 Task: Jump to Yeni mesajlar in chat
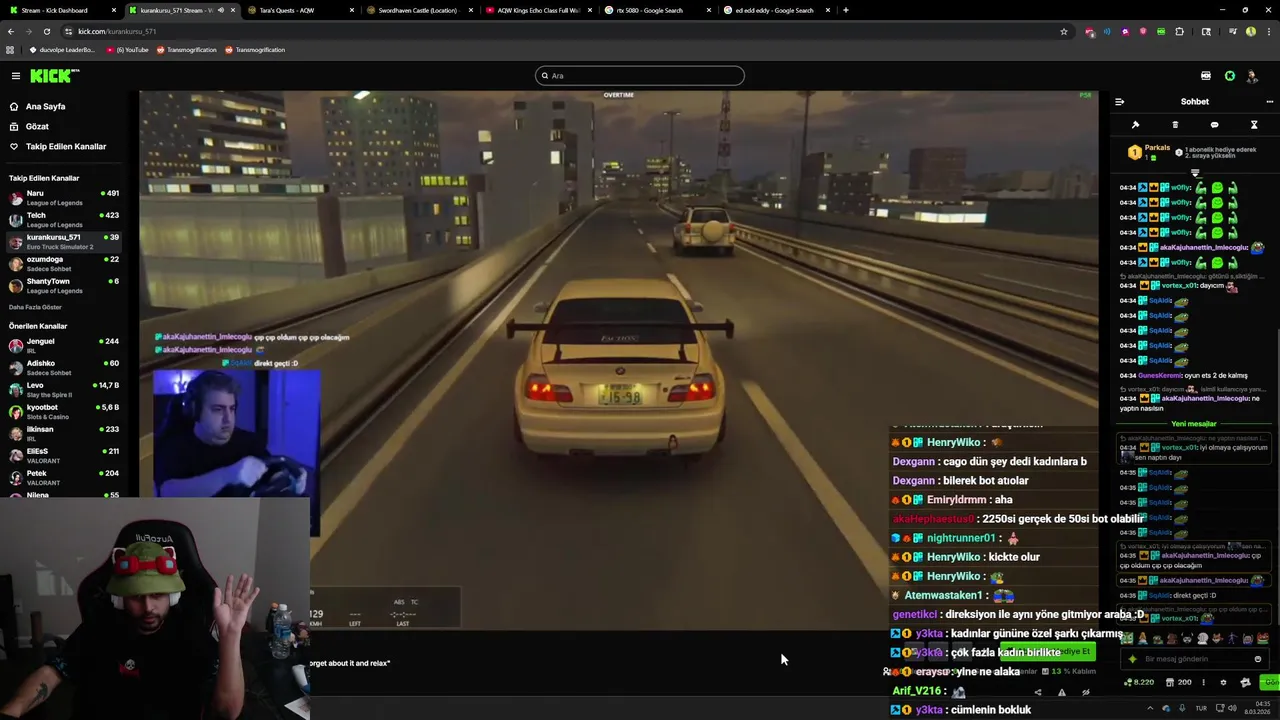(1194, 424)
